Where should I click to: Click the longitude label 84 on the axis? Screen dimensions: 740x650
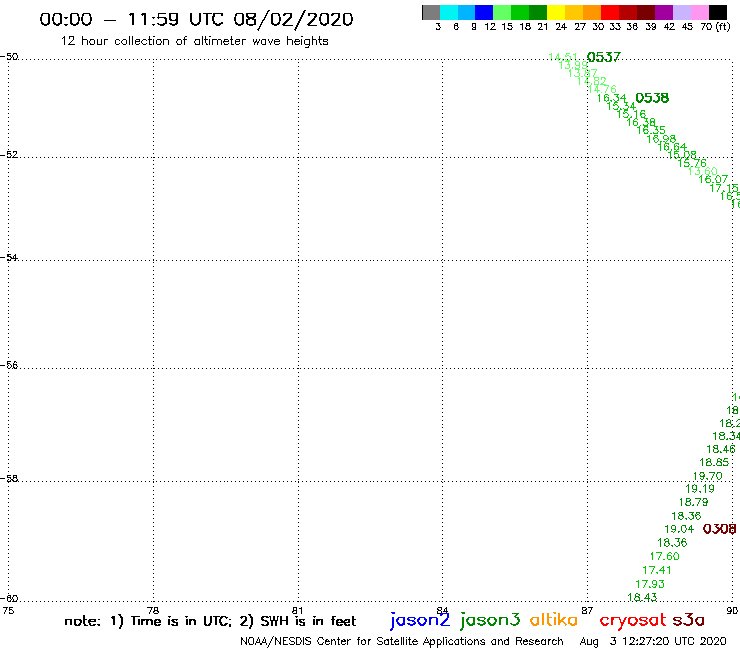(x=442, y=610)
